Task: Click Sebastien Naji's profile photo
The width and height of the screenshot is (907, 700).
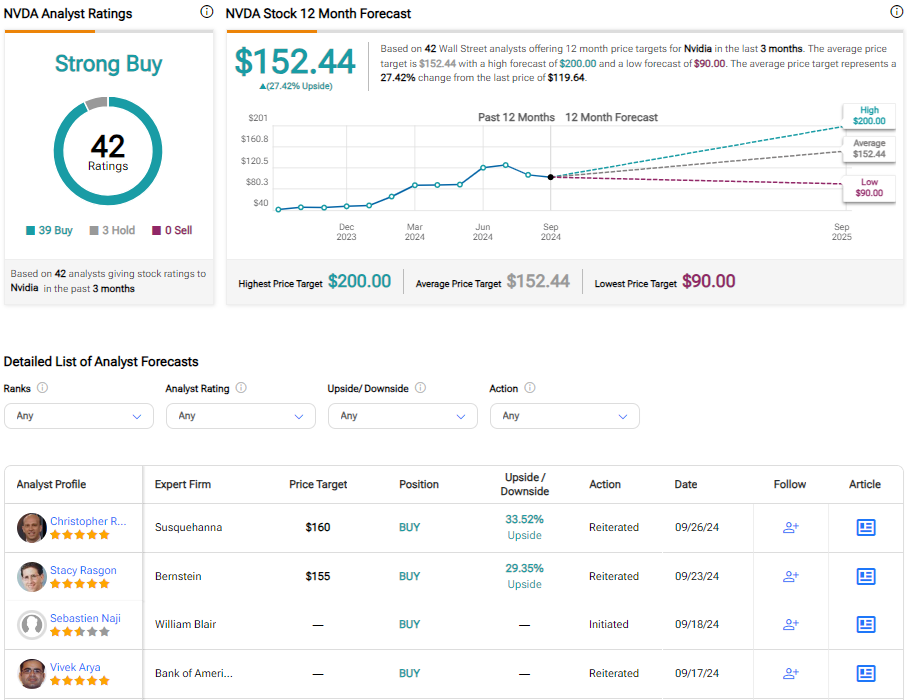Action: click(32, 625)
